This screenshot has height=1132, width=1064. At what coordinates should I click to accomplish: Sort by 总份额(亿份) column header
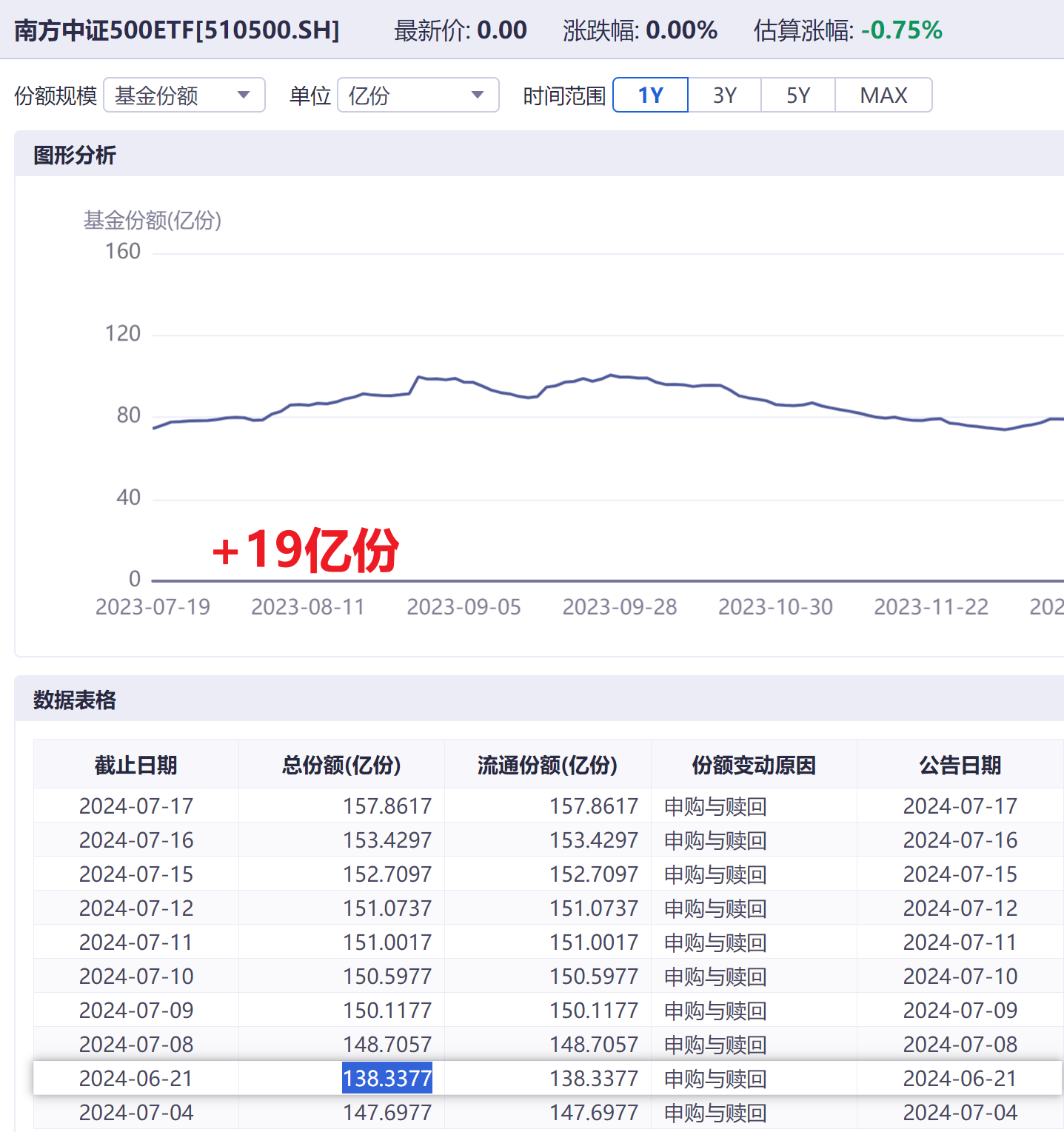(x=341, y=765)
